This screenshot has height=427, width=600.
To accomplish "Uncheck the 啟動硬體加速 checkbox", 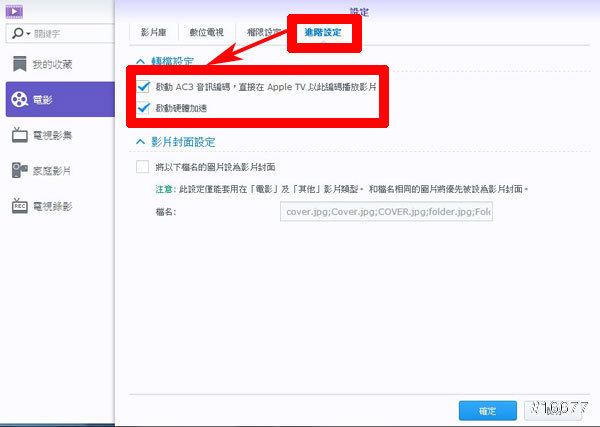I will click(x=143, y=107).
